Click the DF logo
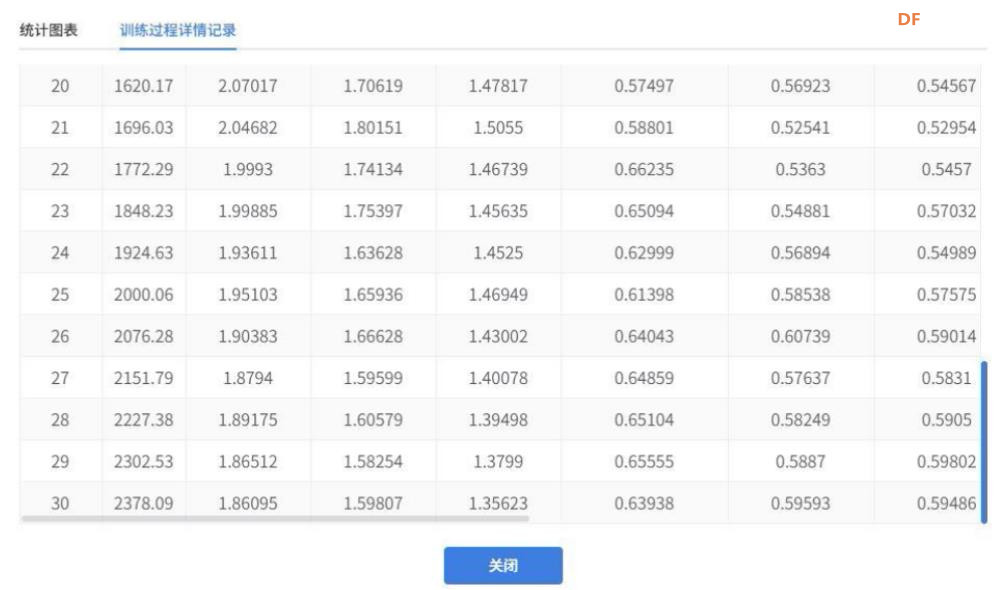 tap(909, 19)
